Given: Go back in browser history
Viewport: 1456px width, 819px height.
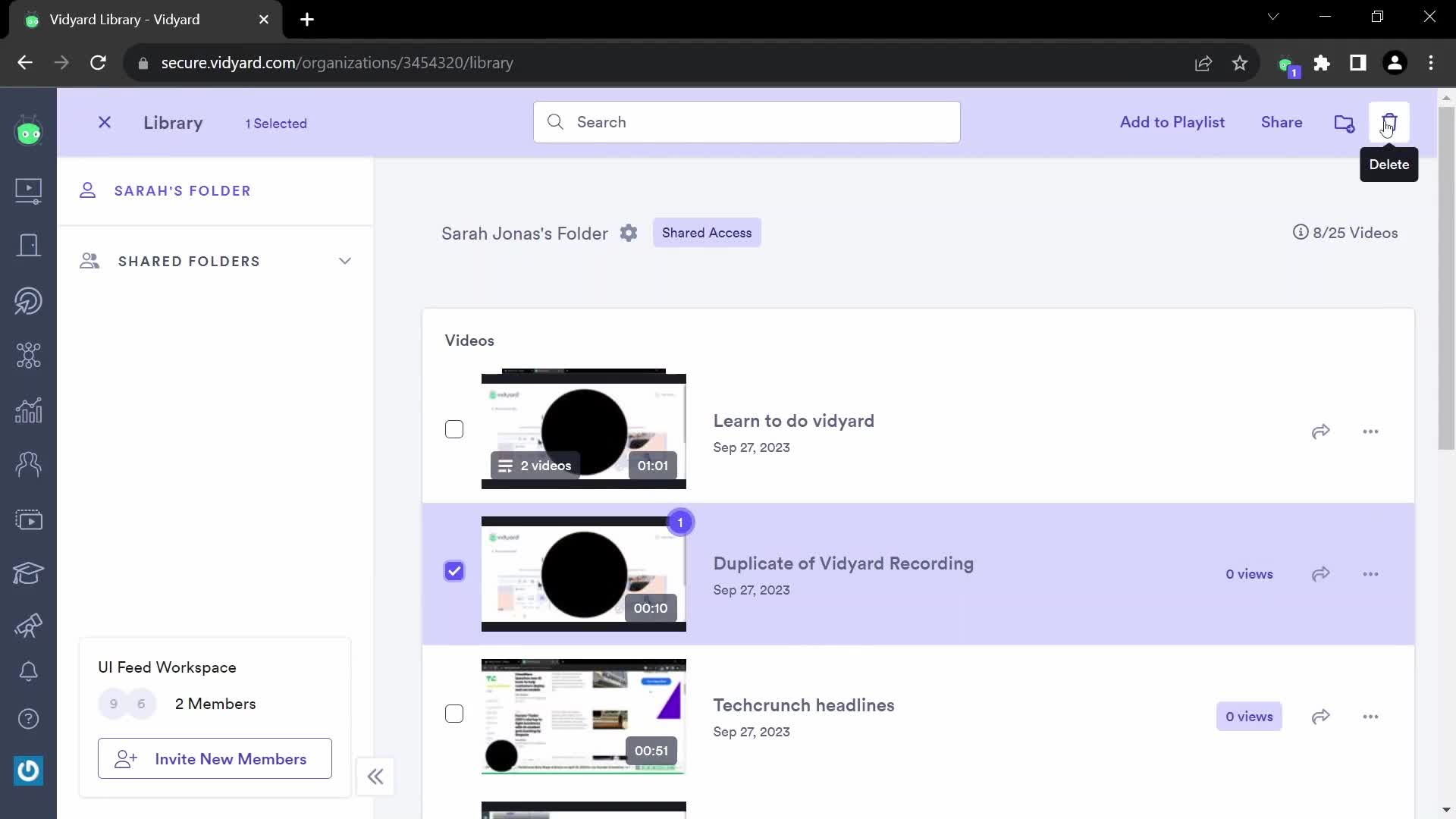Looking at the screenshot, I should coord(25,63).
